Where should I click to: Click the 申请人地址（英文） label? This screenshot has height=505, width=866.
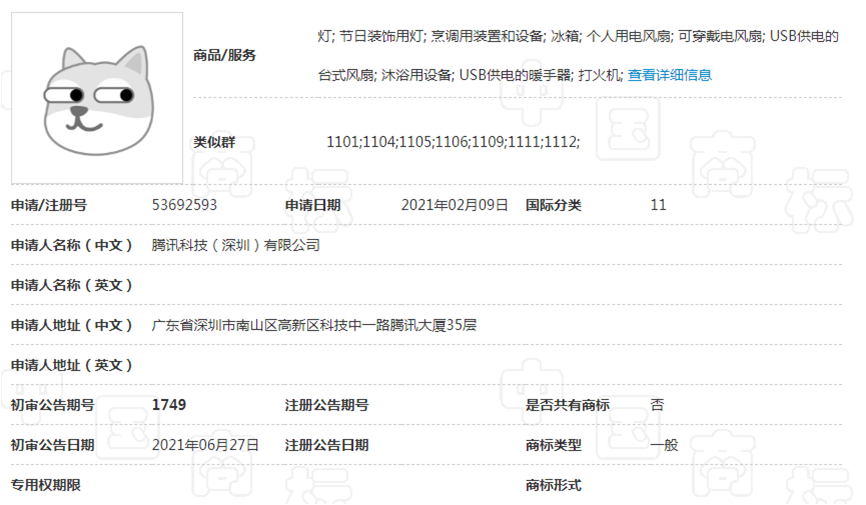click(72, 365)
